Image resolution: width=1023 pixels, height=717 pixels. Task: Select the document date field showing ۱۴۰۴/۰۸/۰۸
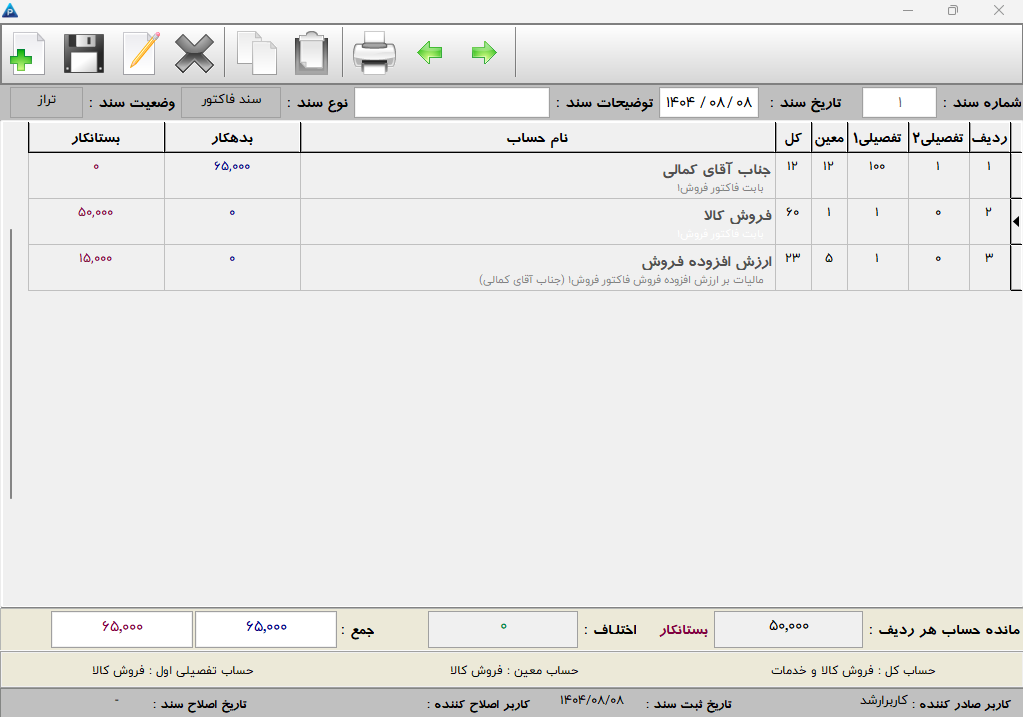(708, 101)
